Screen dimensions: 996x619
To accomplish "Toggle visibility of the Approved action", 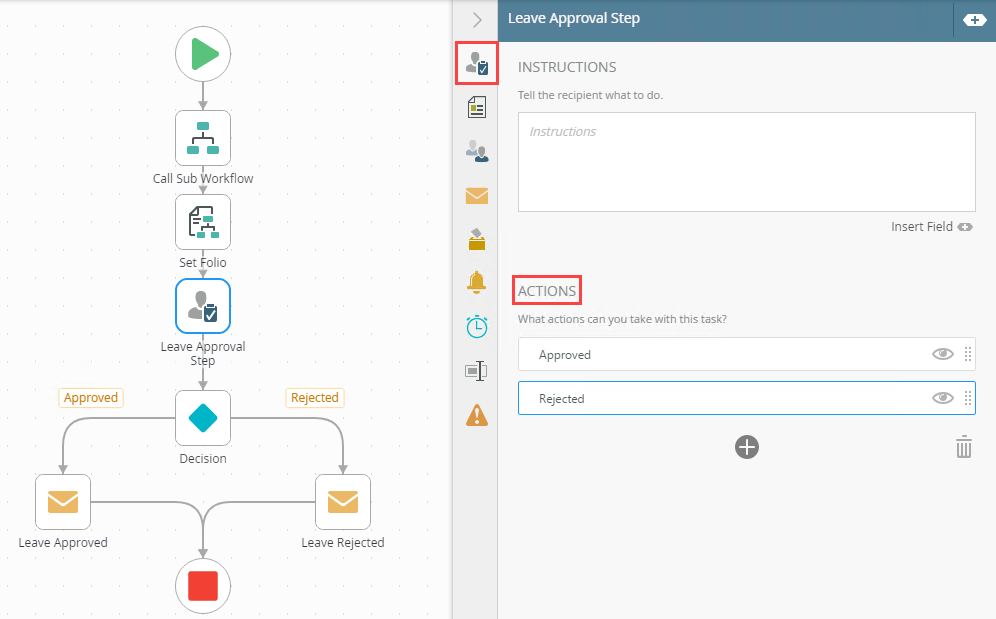I will coord(943,354).
